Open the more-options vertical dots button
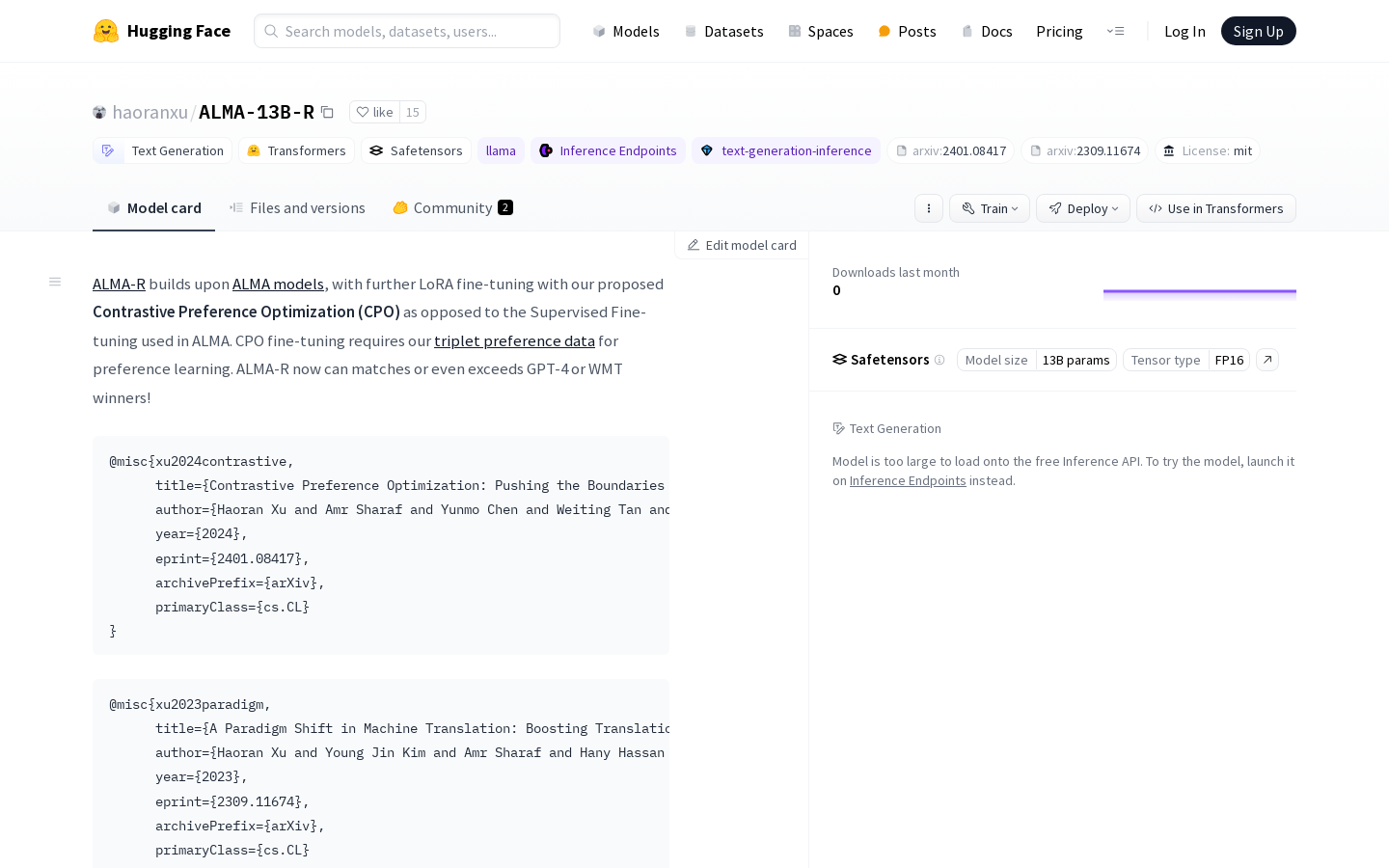This screenshot has width=1389, height=868. tap(929, 208)
